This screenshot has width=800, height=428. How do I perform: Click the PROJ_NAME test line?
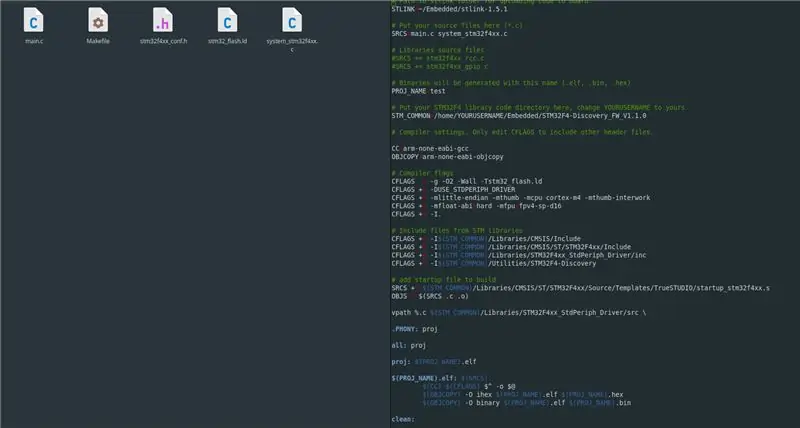[x=418, y=91]
